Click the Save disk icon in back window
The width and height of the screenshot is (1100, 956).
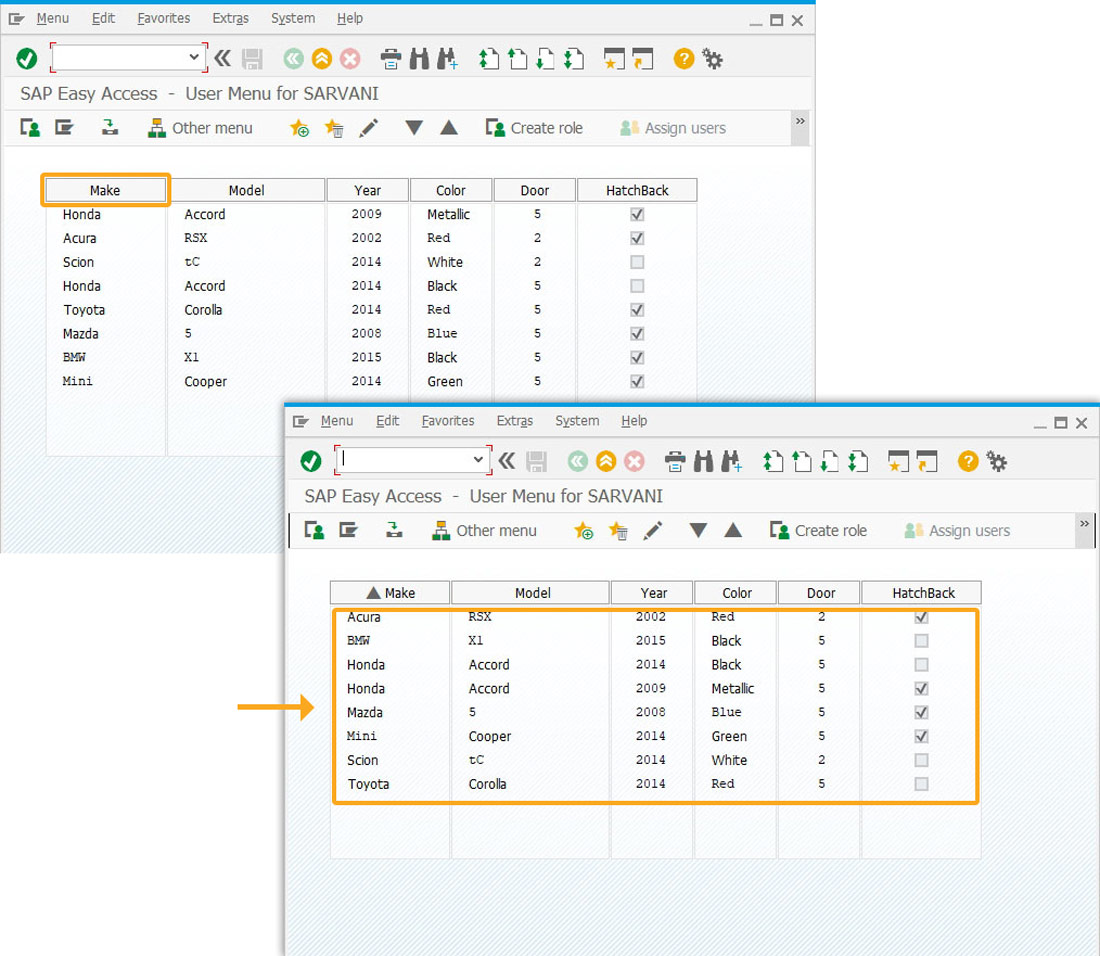252,59
